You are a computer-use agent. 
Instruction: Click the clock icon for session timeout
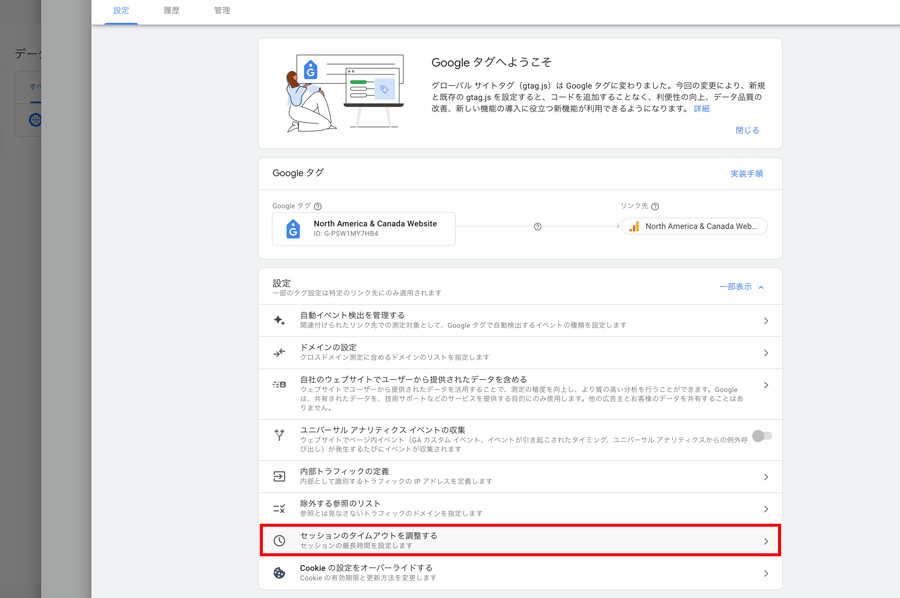pyautogui.click(x=279, y=541)
